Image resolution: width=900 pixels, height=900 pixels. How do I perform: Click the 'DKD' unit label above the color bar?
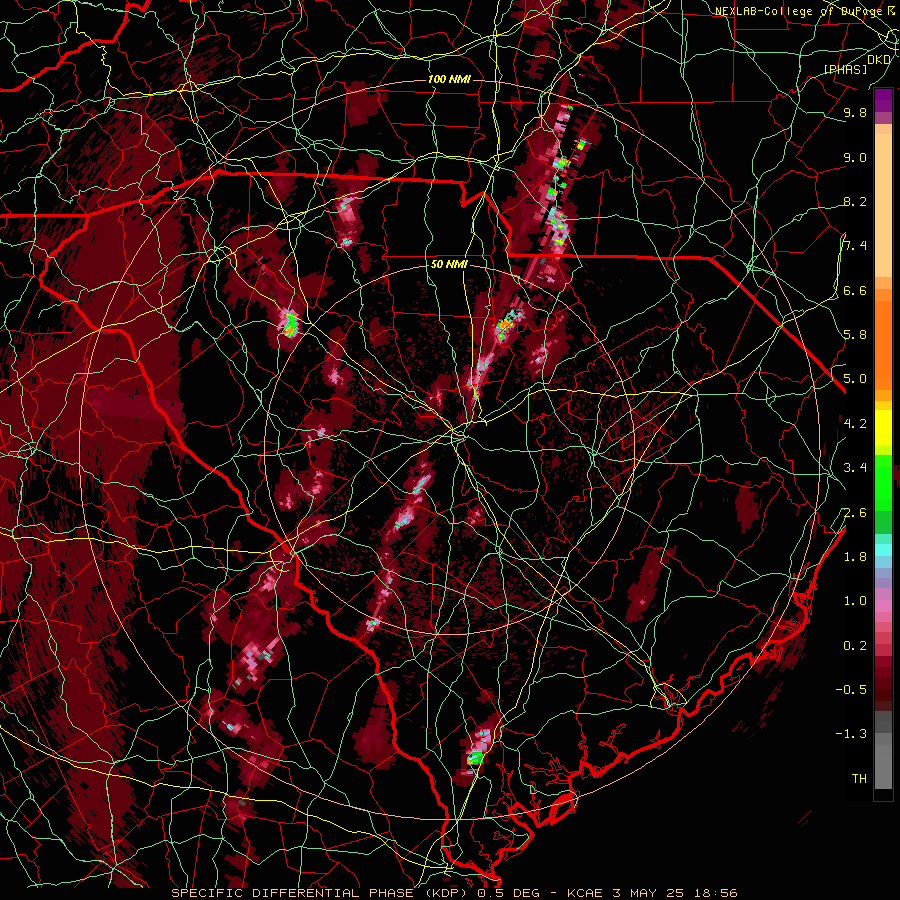point(879,60)
